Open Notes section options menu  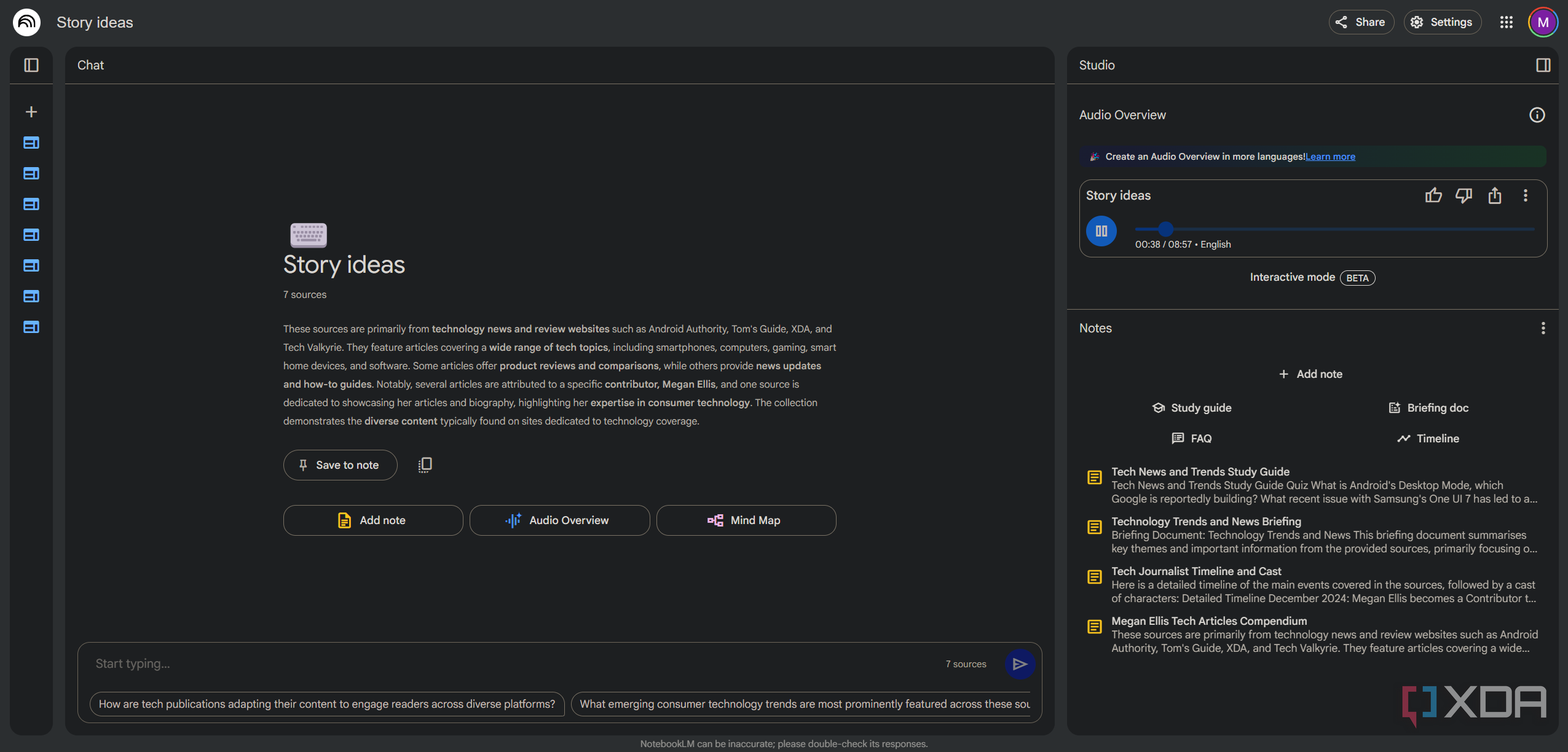pyautogui.click(x=1543, y=328)
